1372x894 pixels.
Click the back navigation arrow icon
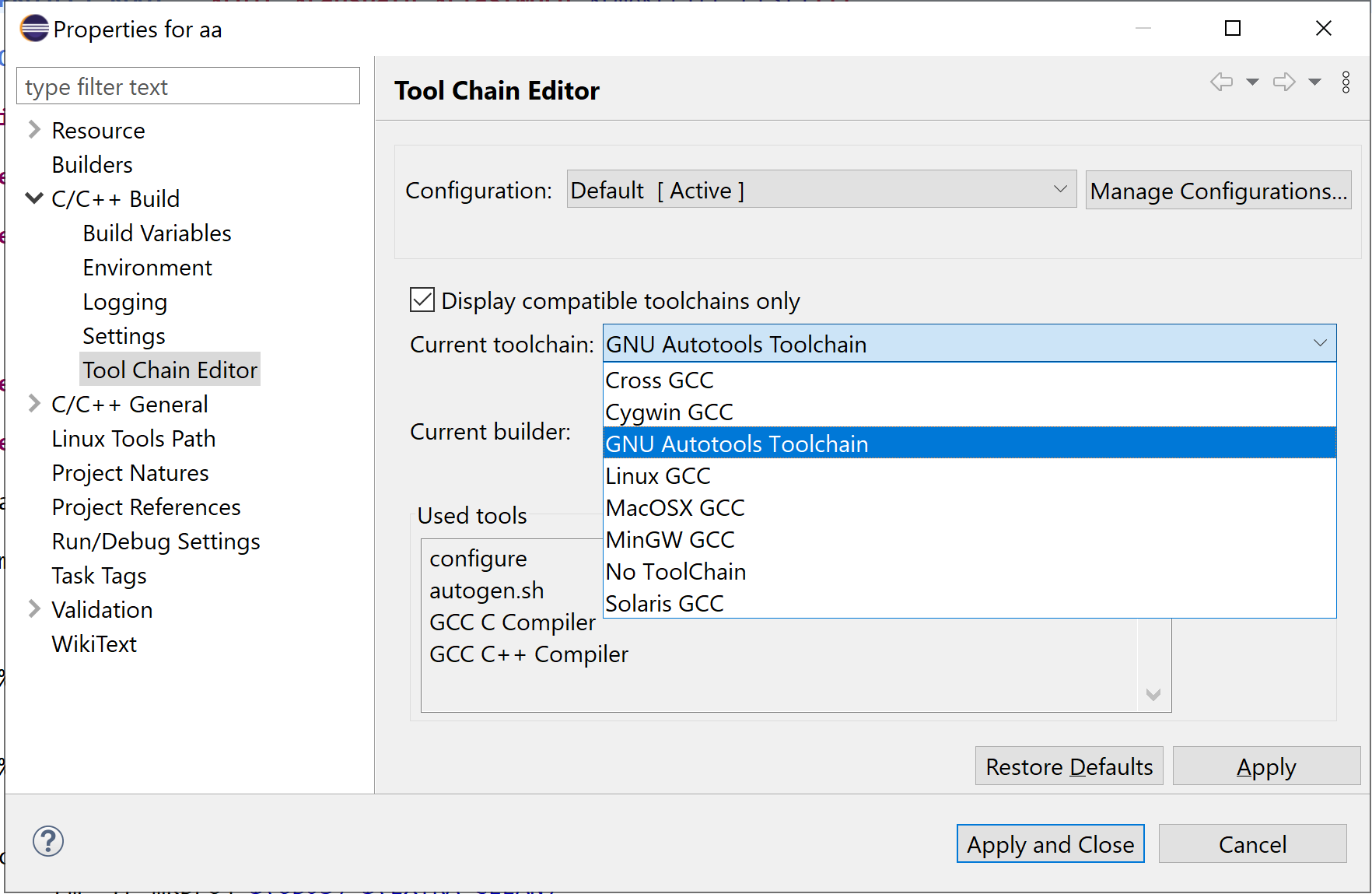point(1221,82)
